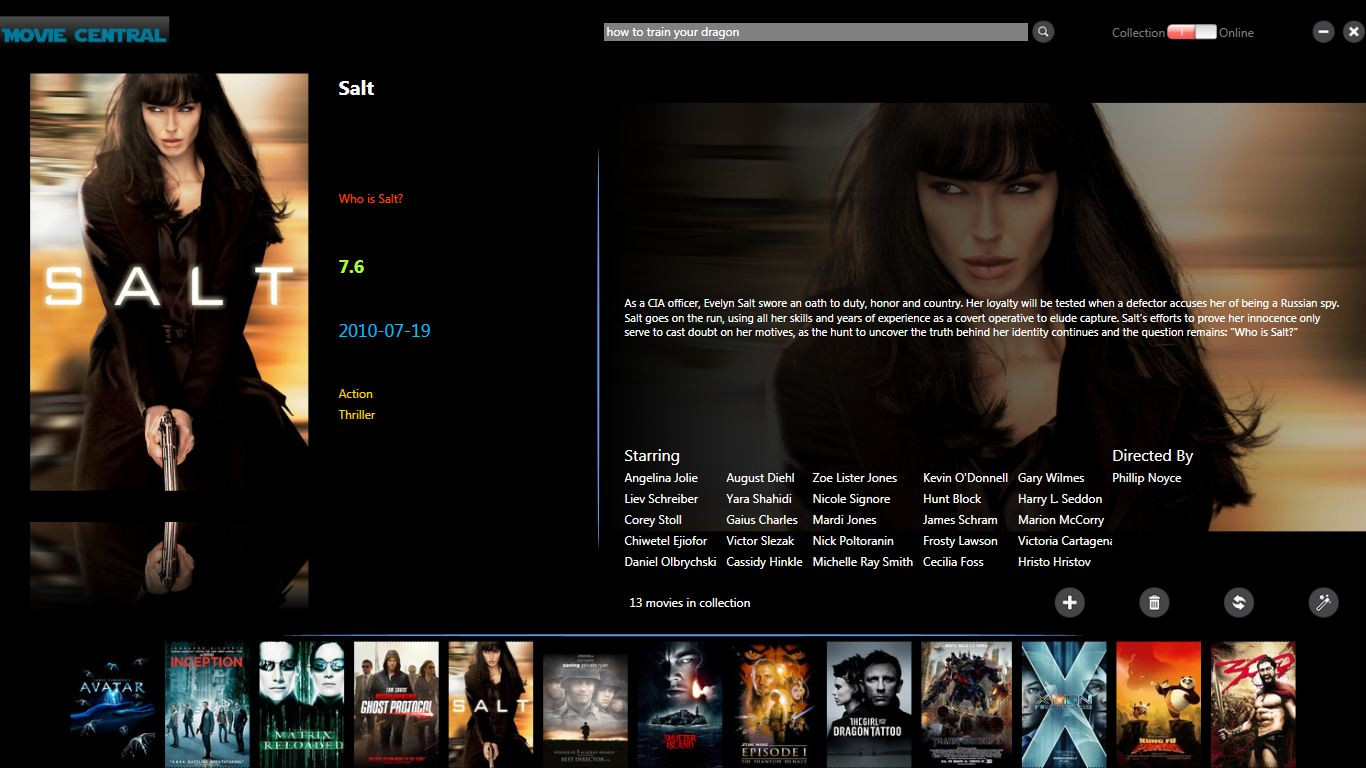
Task: Click the release date 2010-07-19
Action: [x=384, y=331]
